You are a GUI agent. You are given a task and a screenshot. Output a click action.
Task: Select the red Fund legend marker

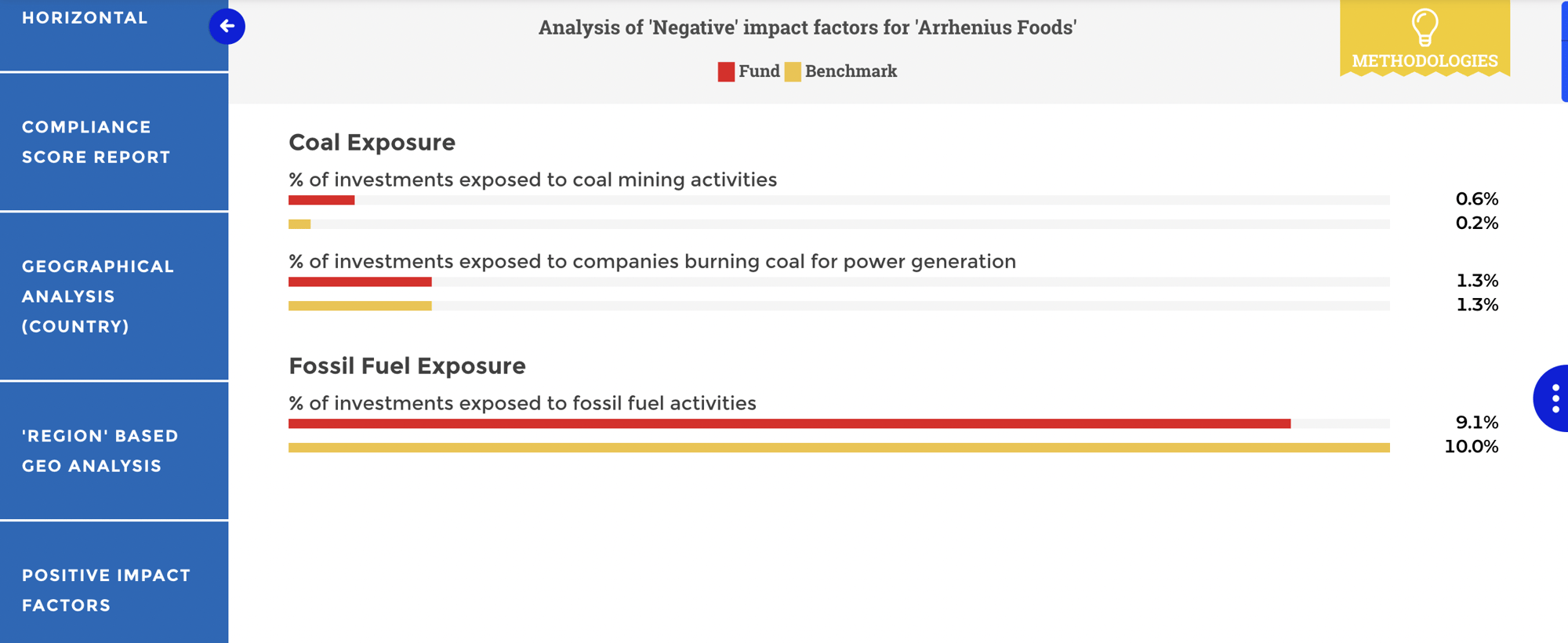pyautogui.click(x=725, y=71)
